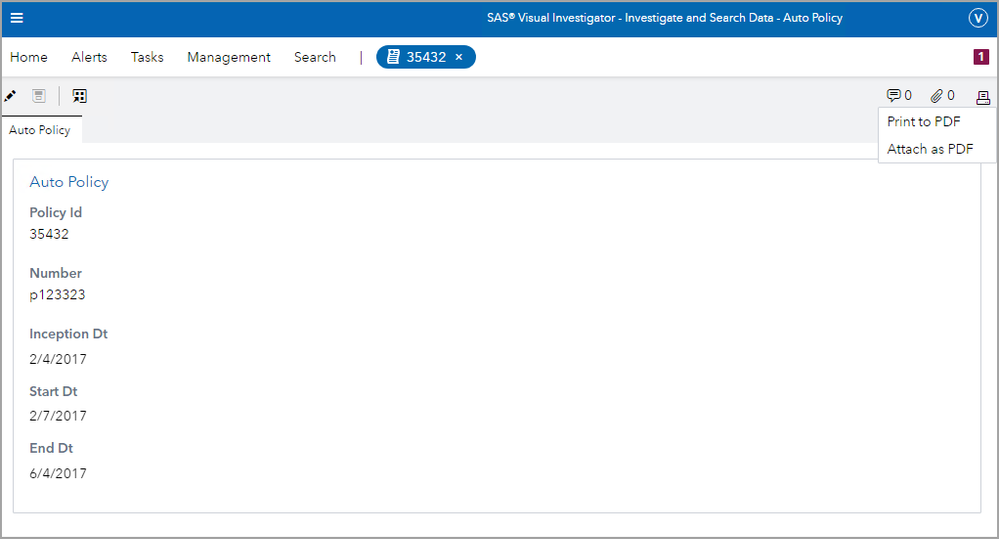Switch to the Auto Policy tab

tap(40, 130)
